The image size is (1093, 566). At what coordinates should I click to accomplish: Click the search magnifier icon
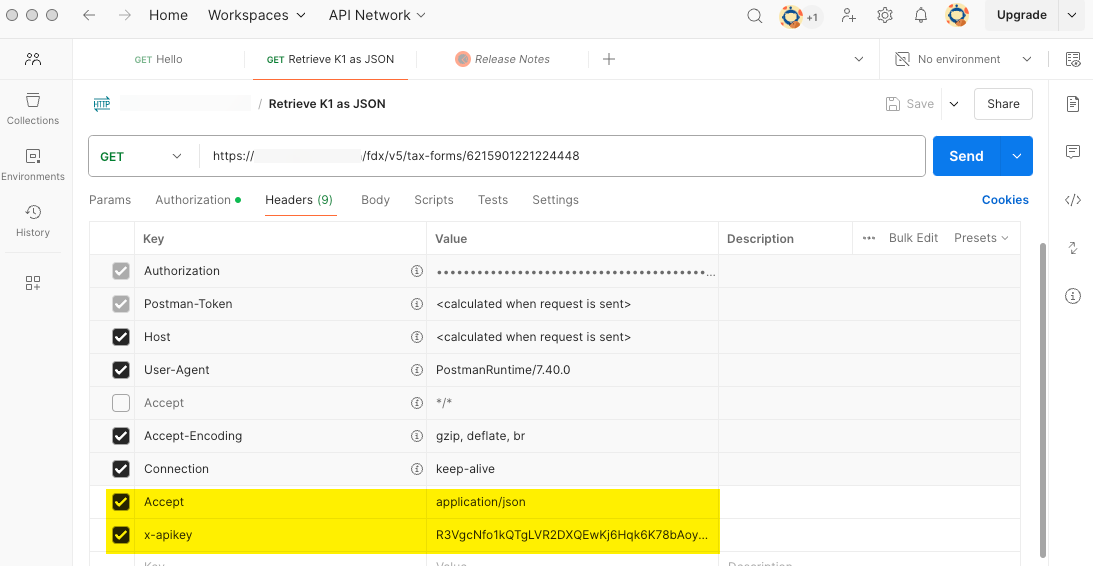756,15
